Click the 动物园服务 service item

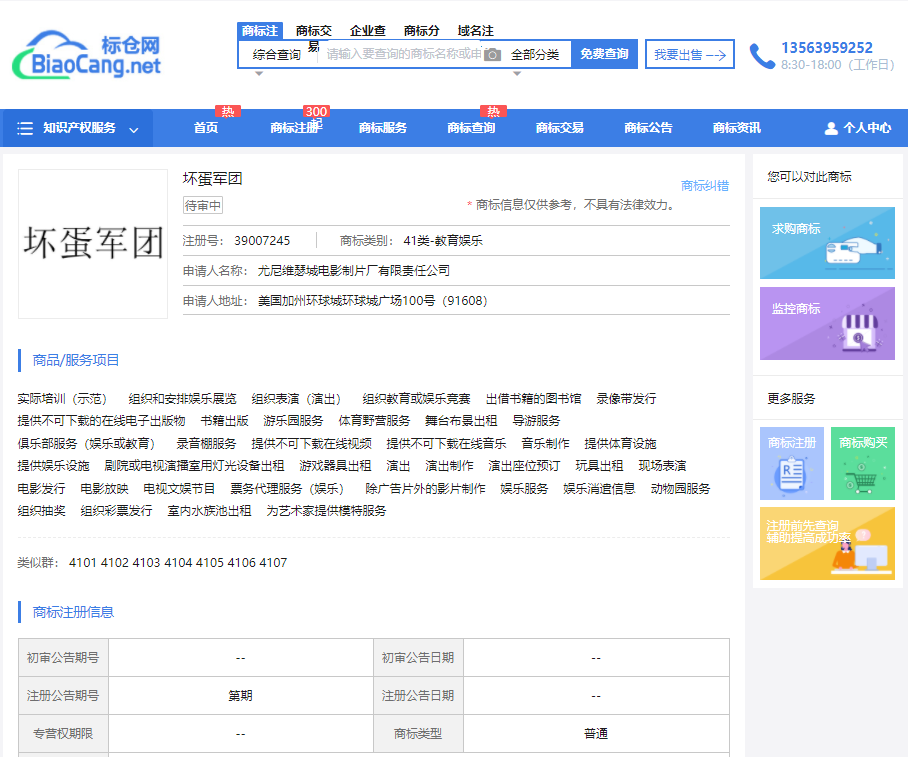coord(680,489)
